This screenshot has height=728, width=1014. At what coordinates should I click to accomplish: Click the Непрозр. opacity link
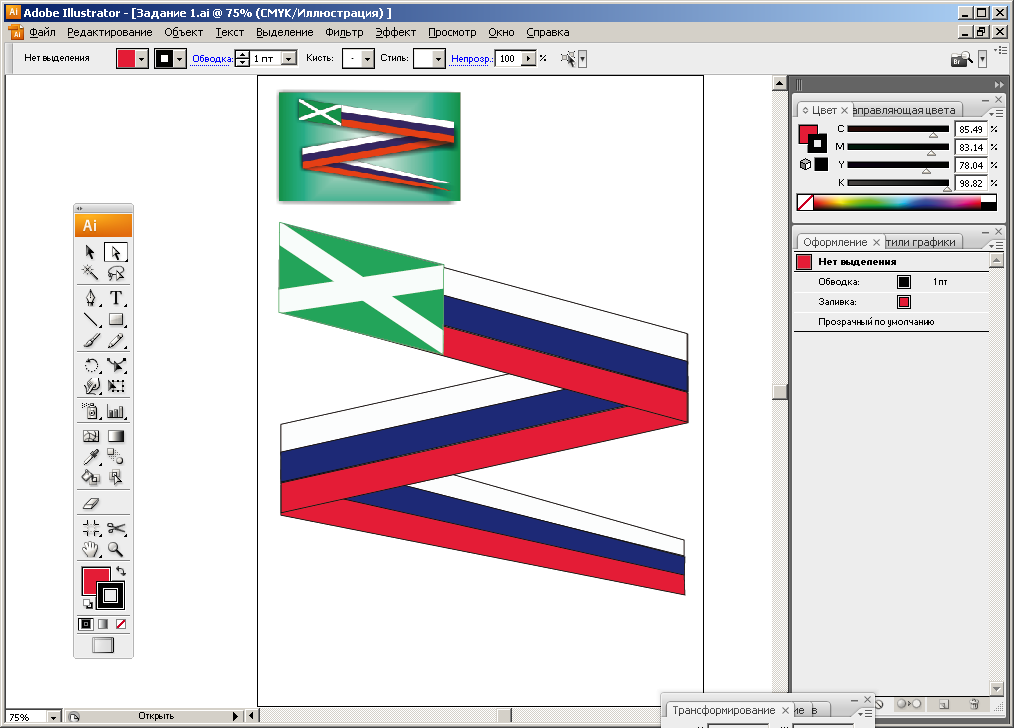[471, 59]
